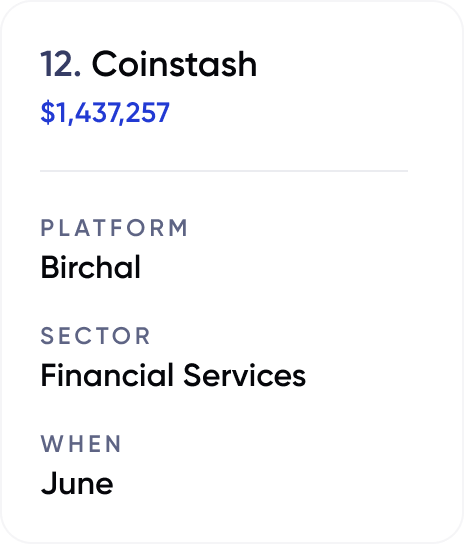The height and width of the screenshot is (544, 464).
Task: Click the letter C in Coinstash
Action: pos(103,64)
